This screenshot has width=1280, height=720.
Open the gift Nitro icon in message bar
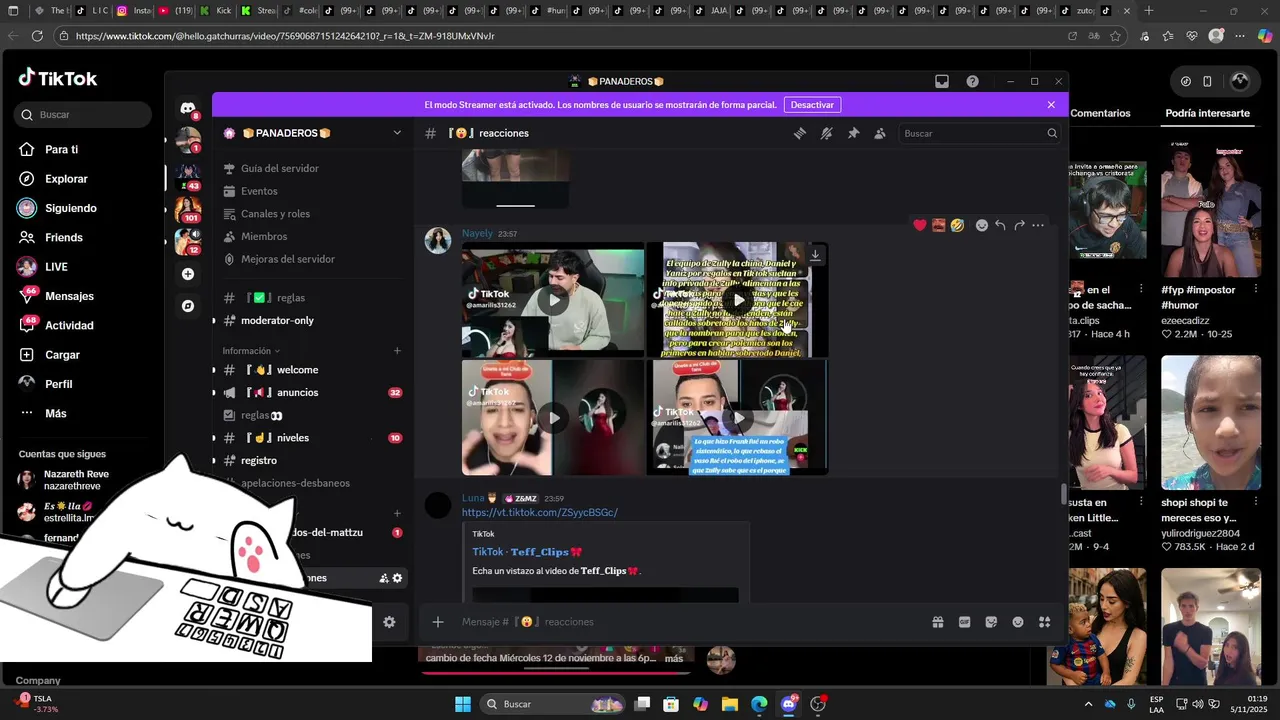[938, 622]
